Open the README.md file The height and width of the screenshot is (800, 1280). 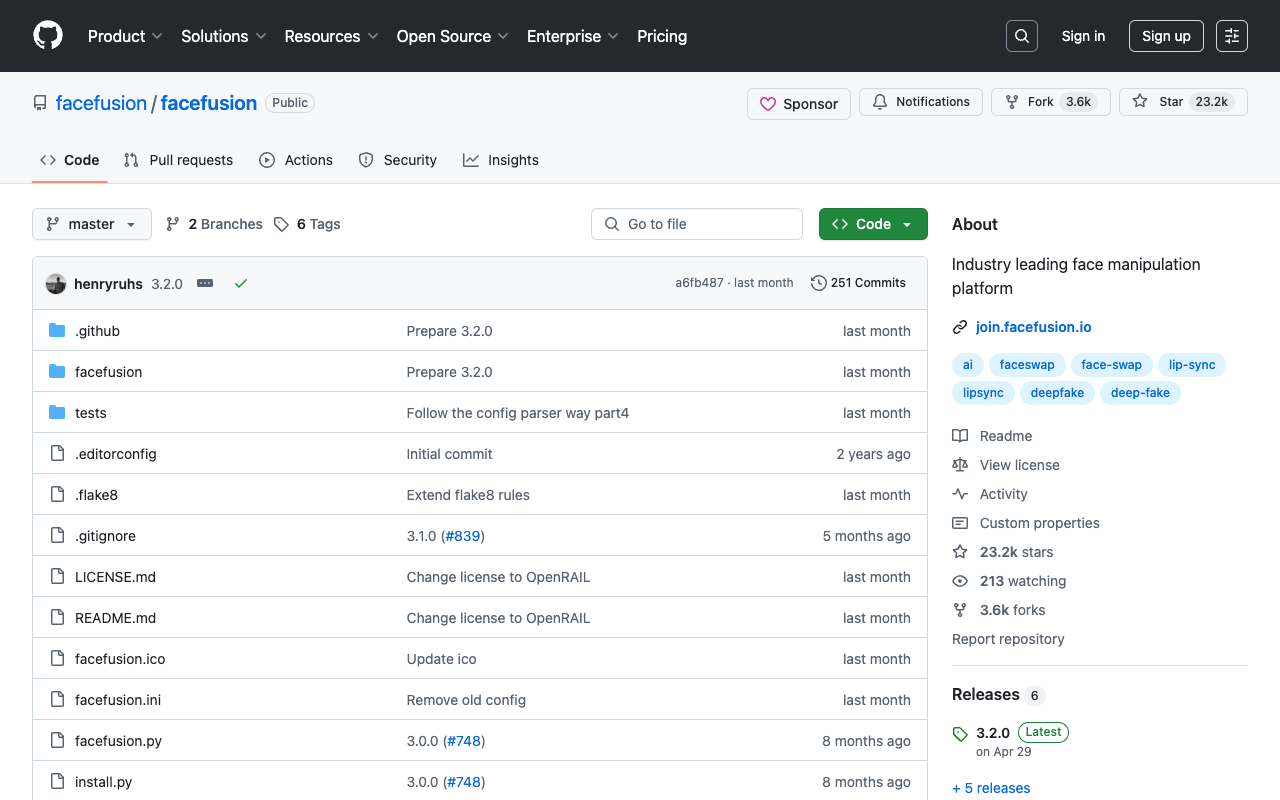click(115, 618)
